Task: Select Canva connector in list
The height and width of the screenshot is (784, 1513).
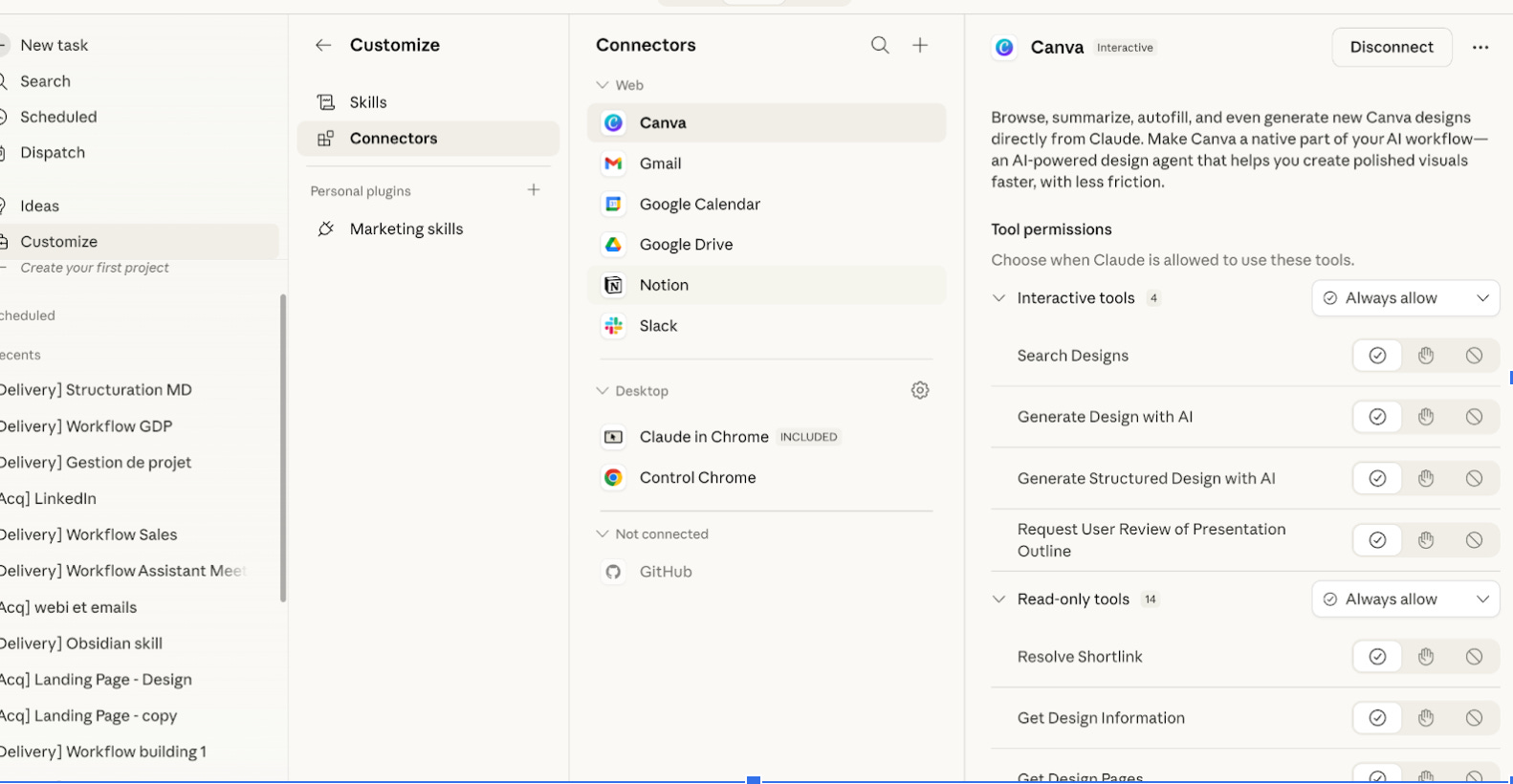Action: coord(767,122)
